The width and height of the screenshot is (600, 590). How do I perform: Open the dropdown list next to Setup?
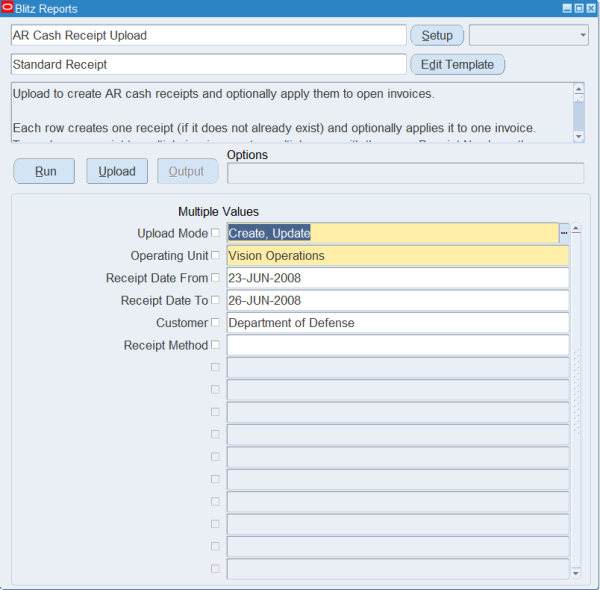(528, 35)
